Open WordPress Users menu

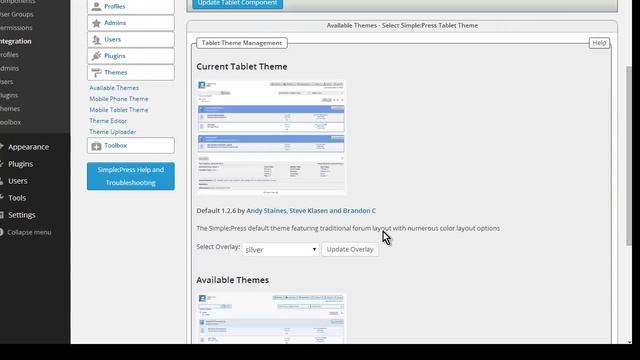pyautogui.click(x=18, y=181)
